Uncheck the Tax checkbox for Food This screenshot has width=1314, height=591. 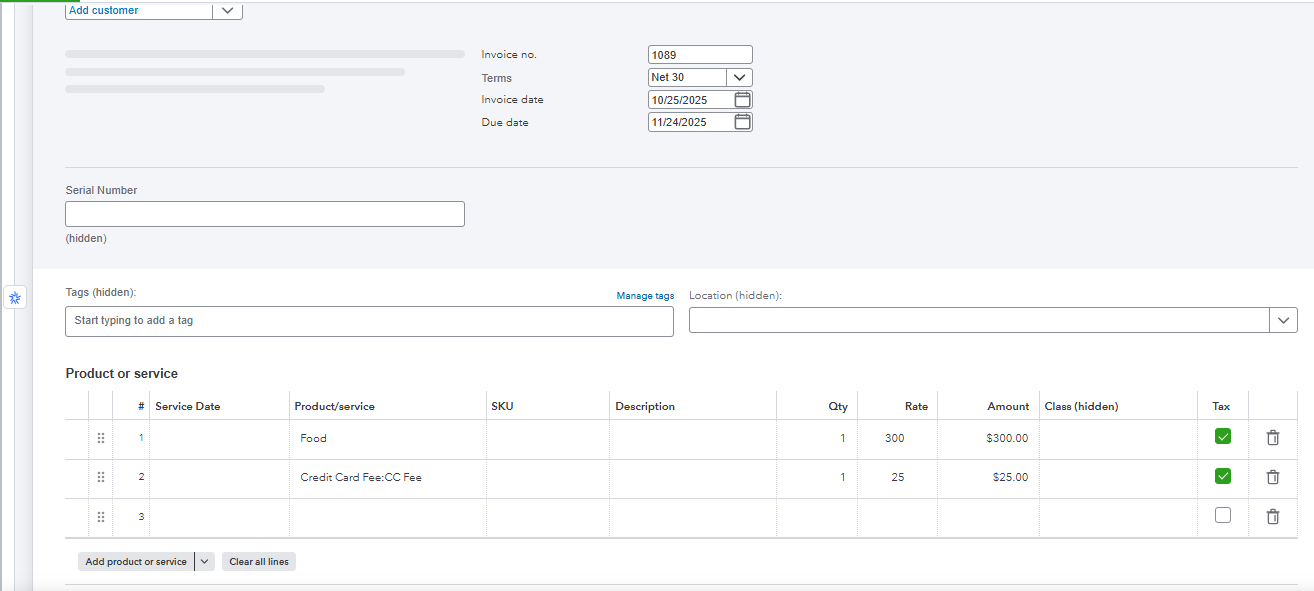click(x=1222, y=436)
